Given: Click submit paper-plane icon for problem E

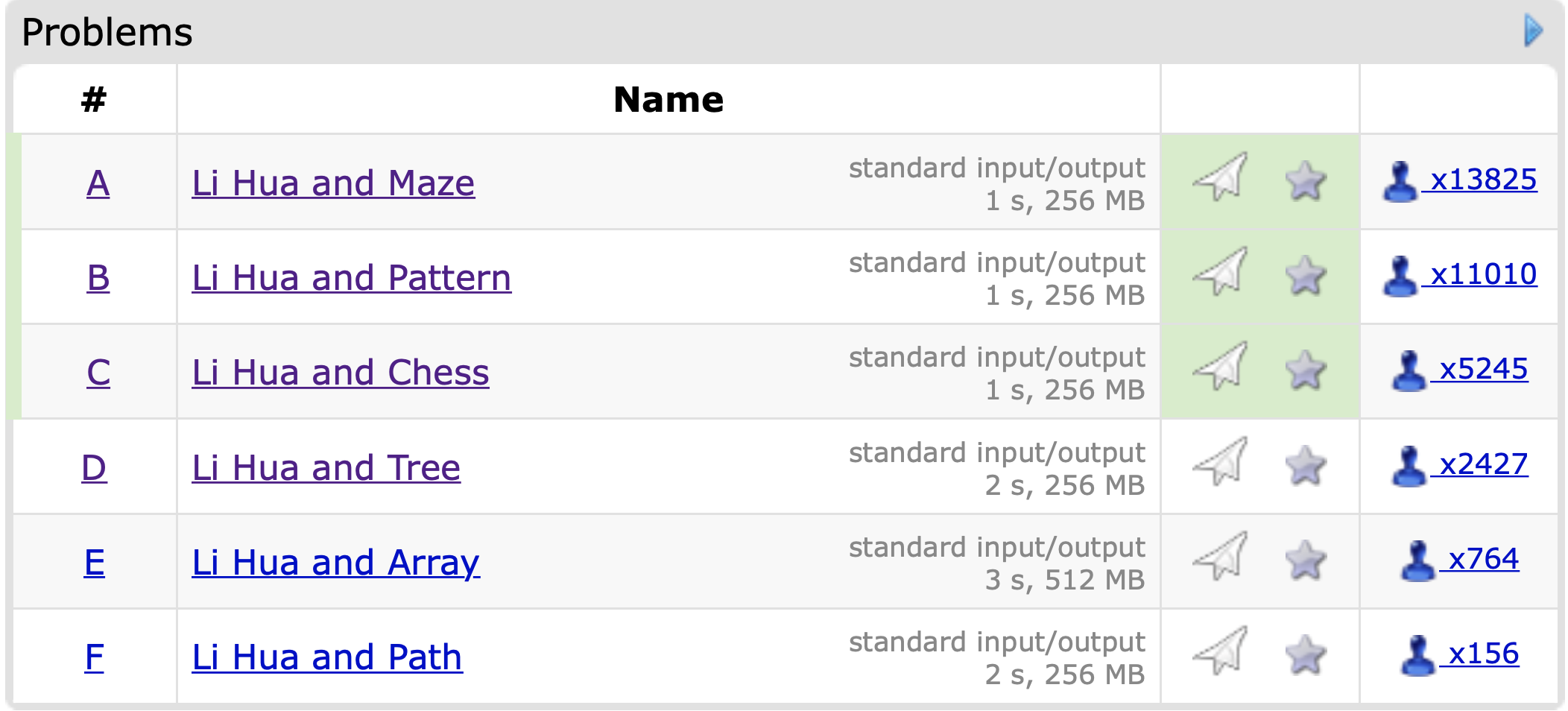Looking at the screenshot, I should [1221, 556].
